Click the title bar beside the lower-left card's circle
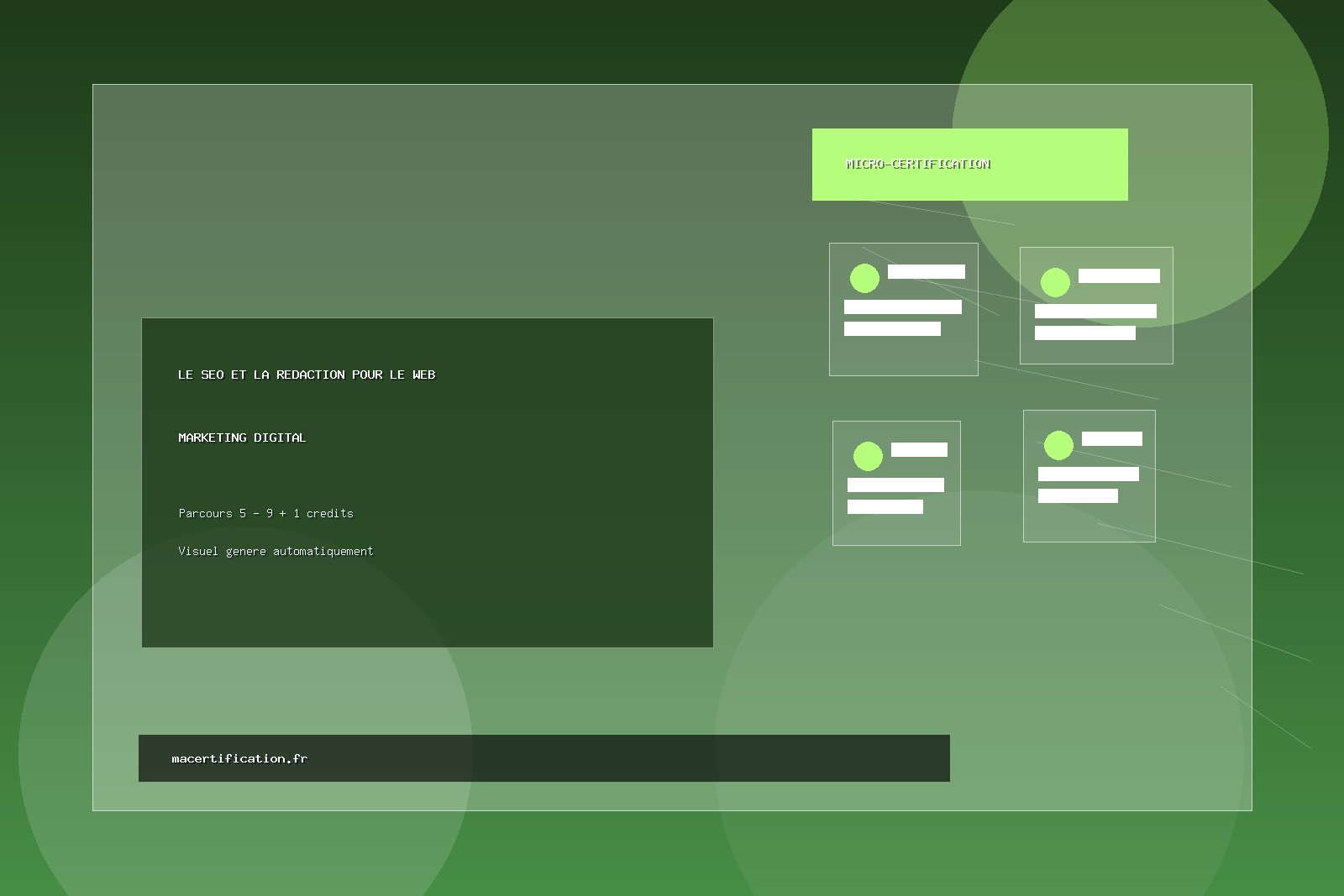The height and width of the screenshot is (896, 1344). tap(919, 449)
